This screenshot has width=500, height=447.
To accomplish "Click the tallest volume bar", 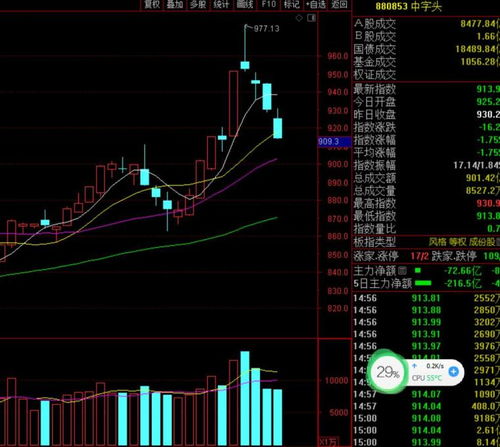I will pos(245,398).
